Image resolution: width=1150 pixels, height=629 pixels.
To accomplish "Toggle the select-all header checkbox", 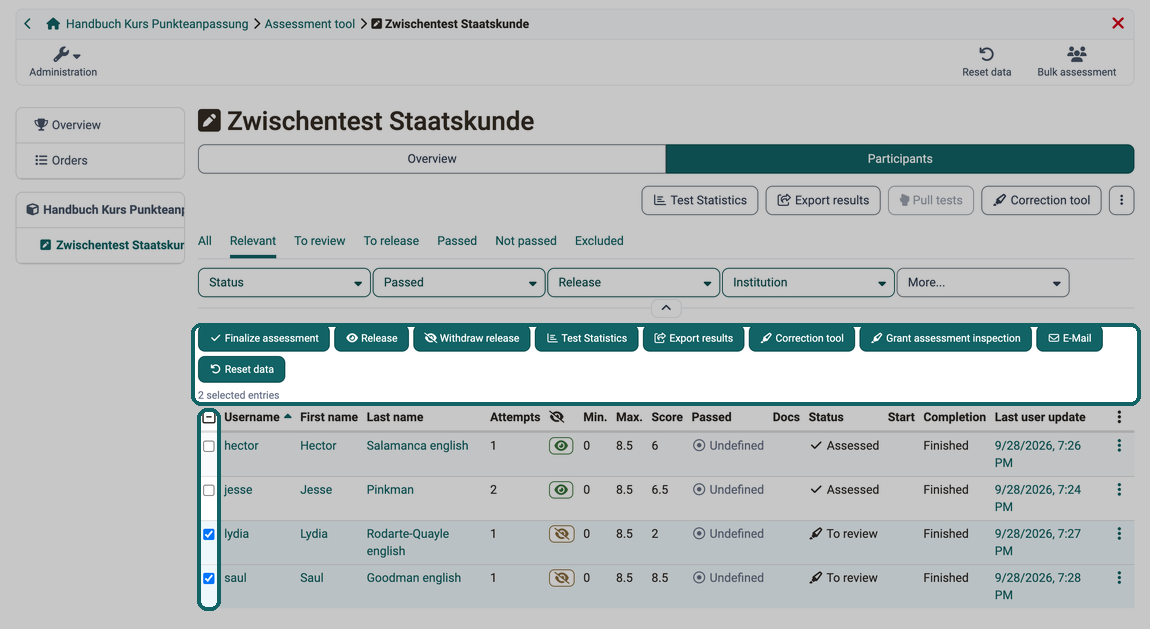I will point(209,417).
